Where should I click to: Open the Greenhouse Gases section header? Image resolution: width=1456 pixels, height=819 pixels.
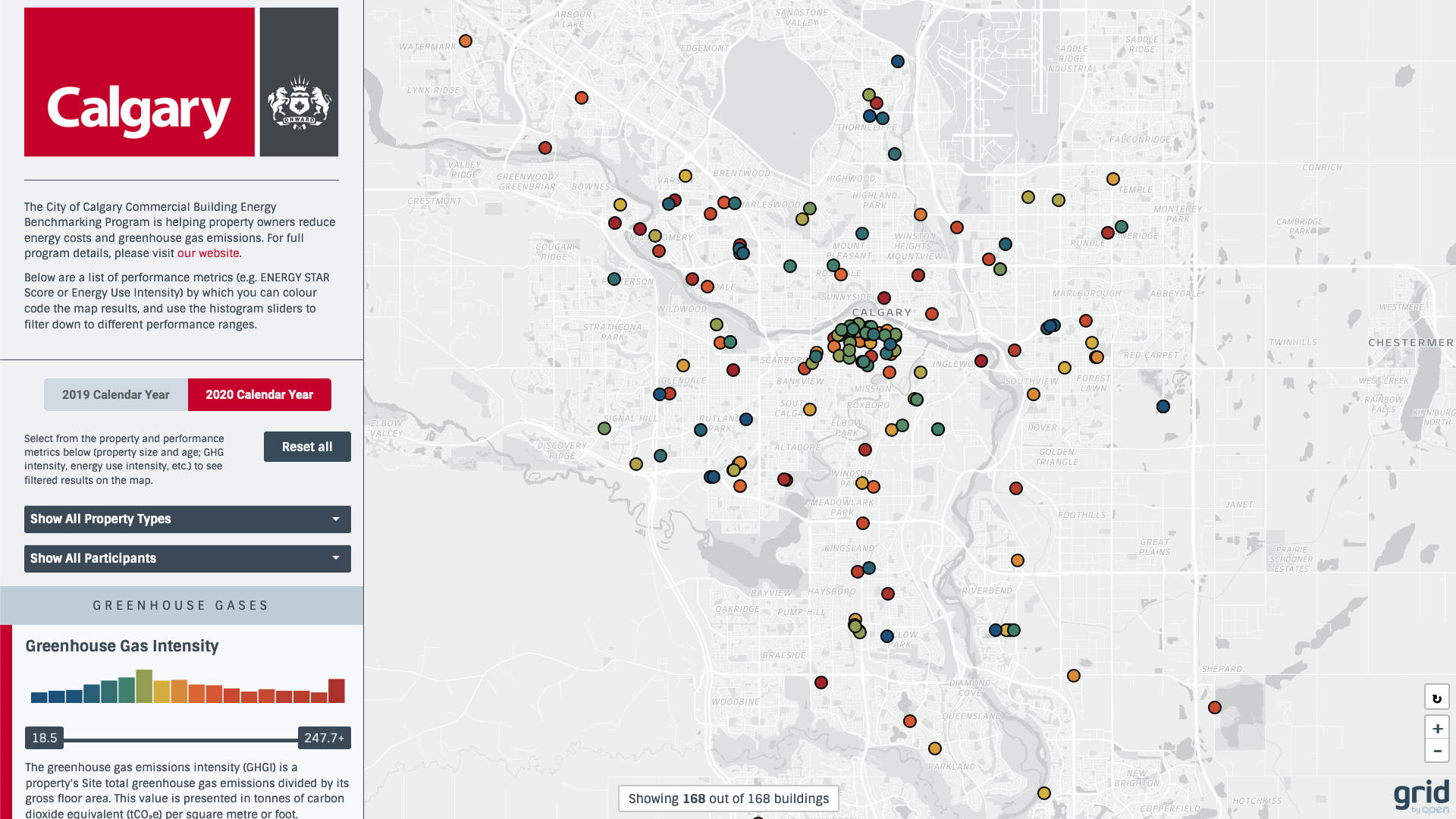click(x=181, y=605)
